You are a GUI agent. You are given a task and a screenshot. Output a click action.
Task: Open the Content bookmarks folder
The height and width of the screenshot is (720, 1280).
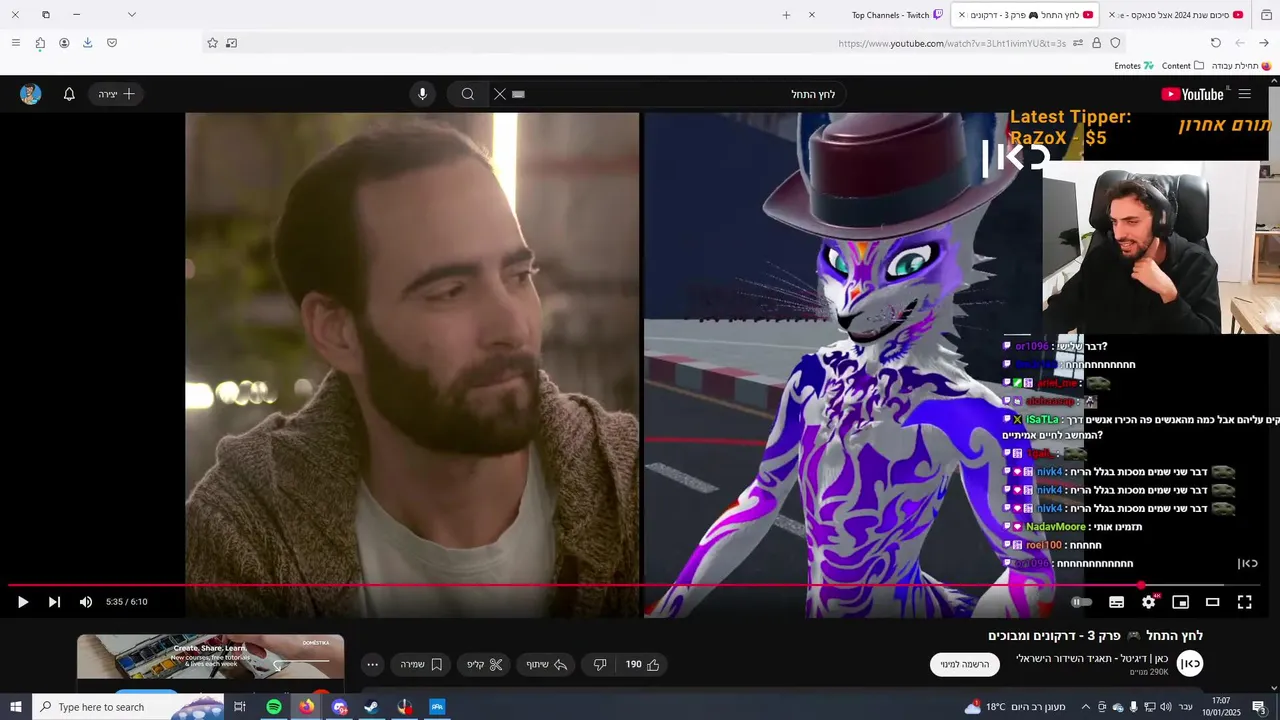click(1182, 66)
